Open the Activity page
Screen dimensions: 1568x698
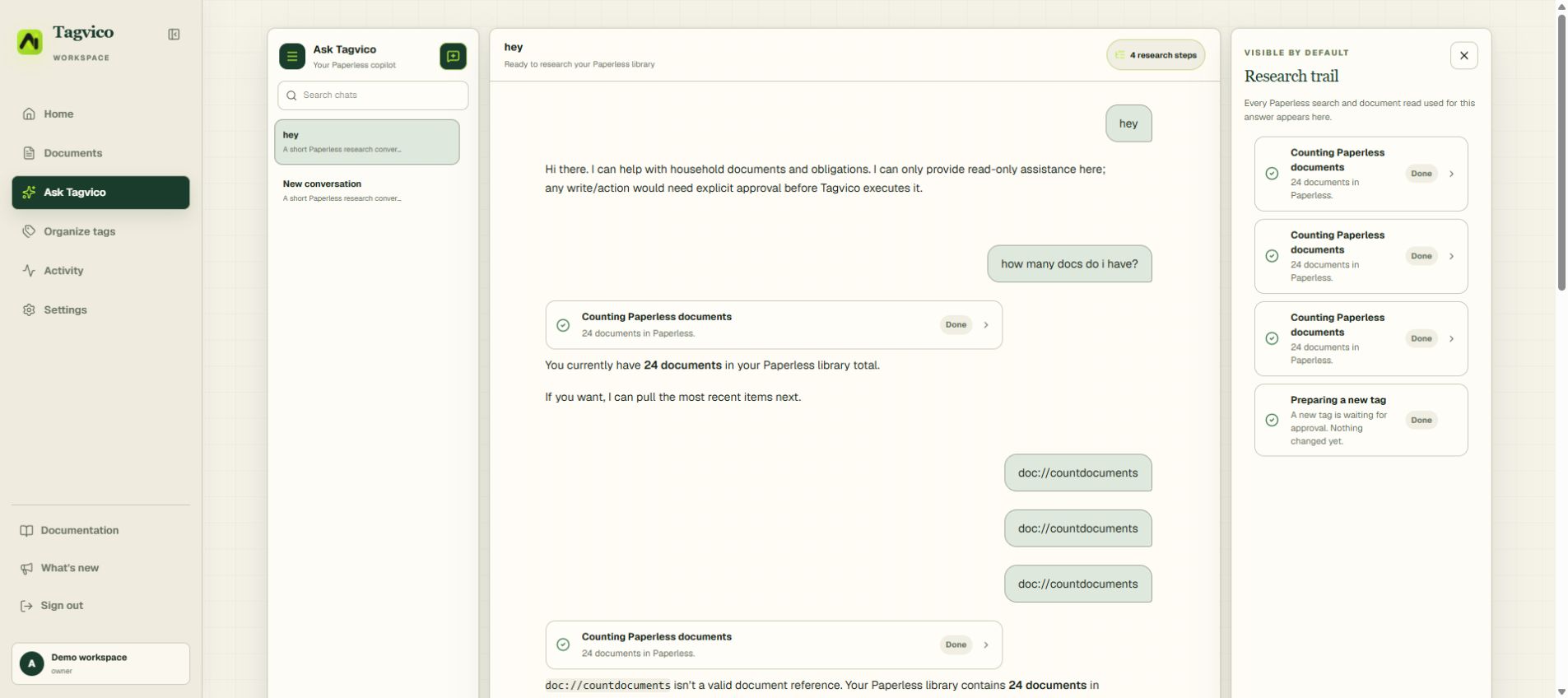tap(100, 271)
